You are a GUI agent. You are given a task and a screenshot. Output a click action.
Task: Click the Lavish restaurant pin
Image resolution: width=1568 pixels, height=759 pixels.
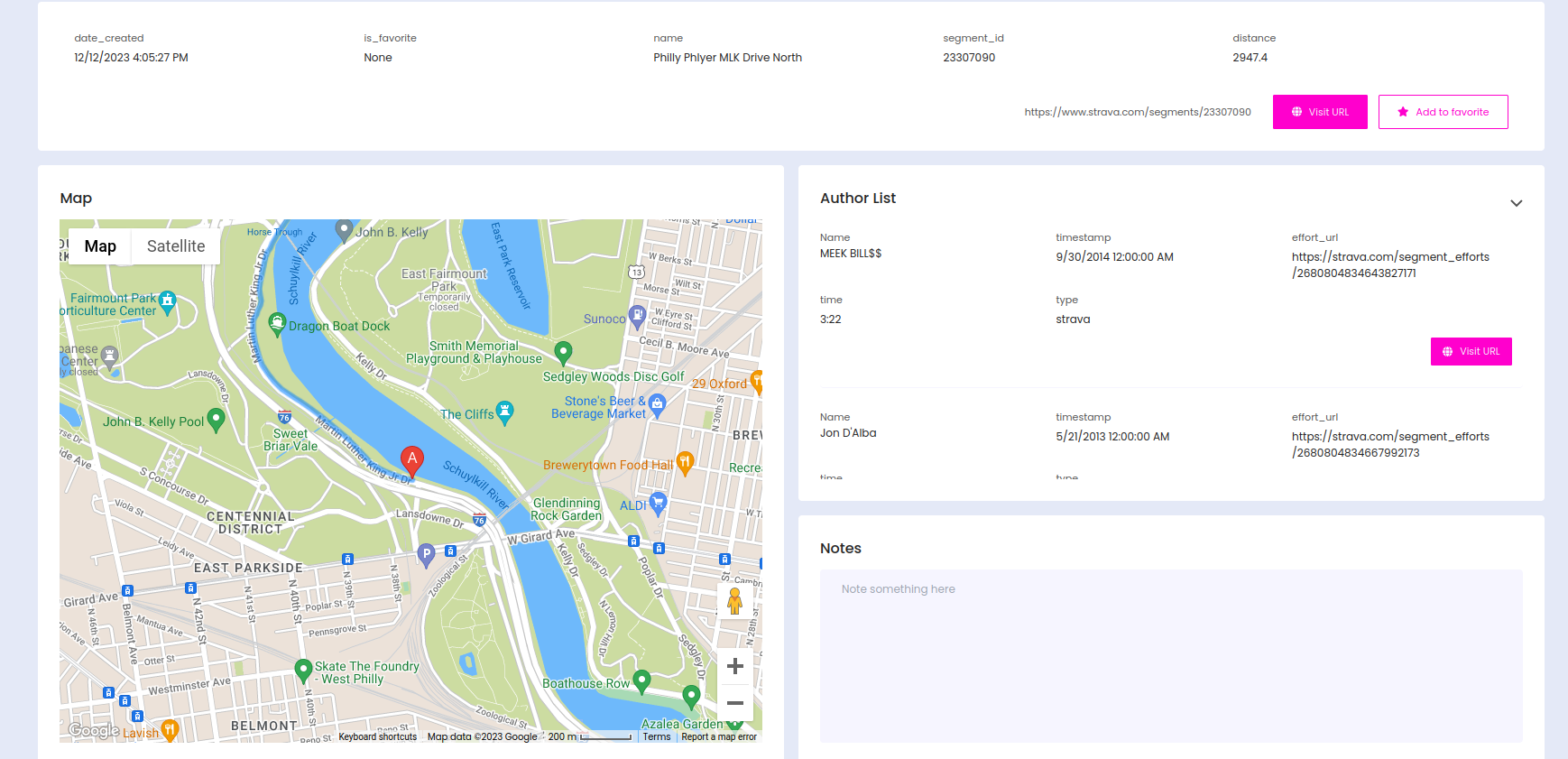tap(170, 730)
